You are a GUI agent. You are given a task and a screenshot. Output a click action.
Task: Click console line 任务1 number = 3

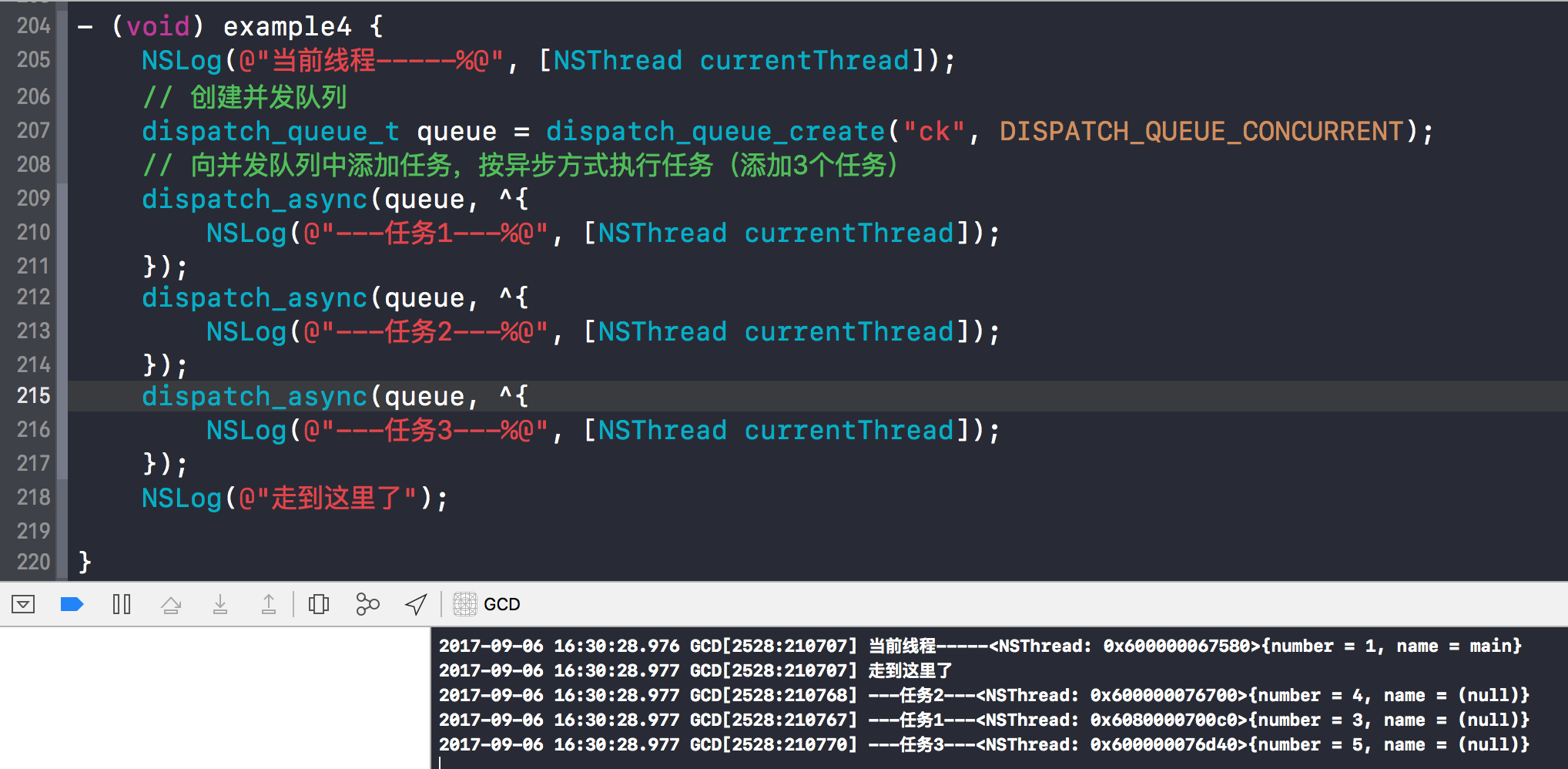(x=984, y=720)
